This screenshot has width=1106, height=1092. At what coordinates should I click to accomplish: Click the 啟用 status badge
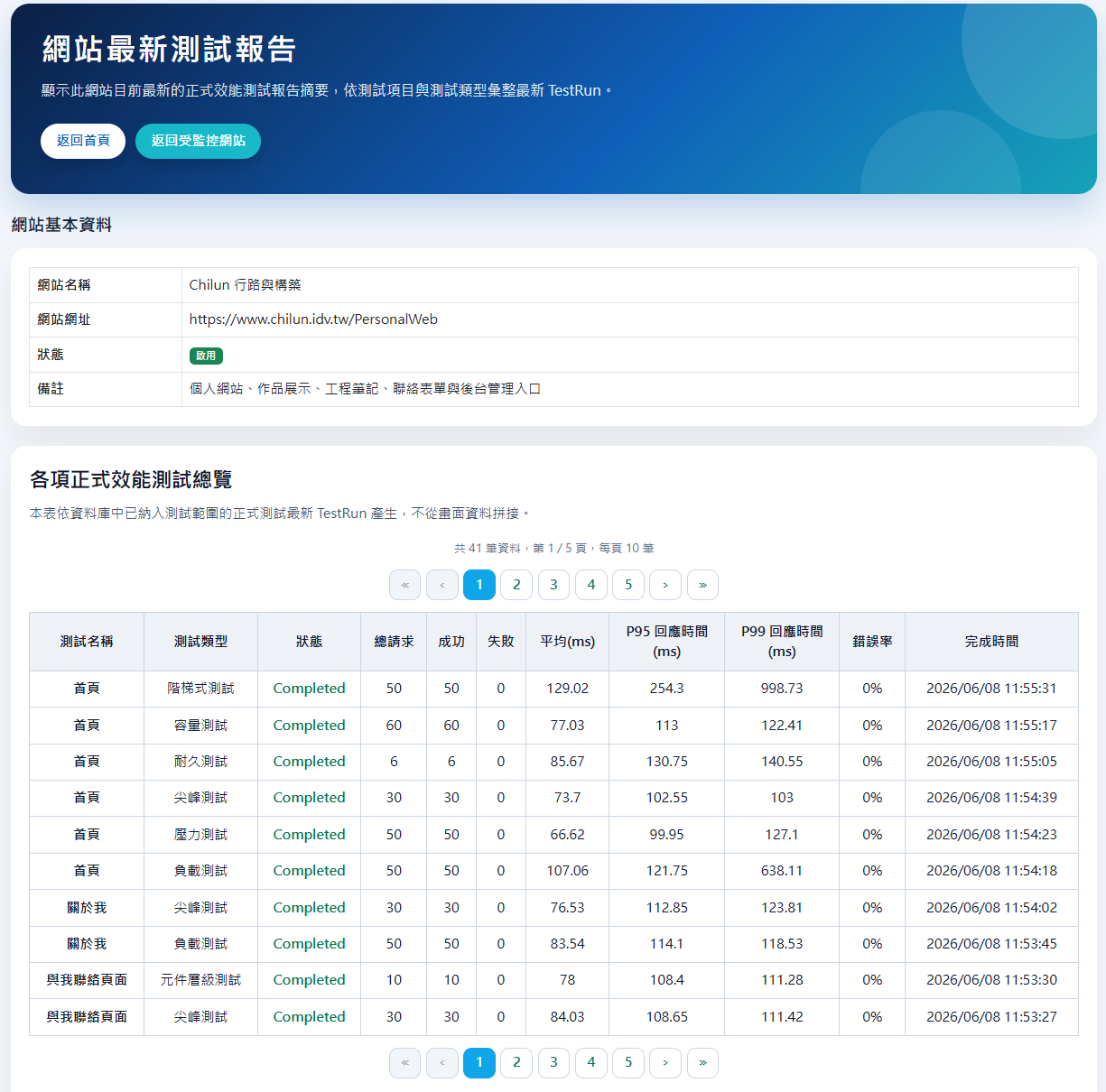tap(206, 356)
